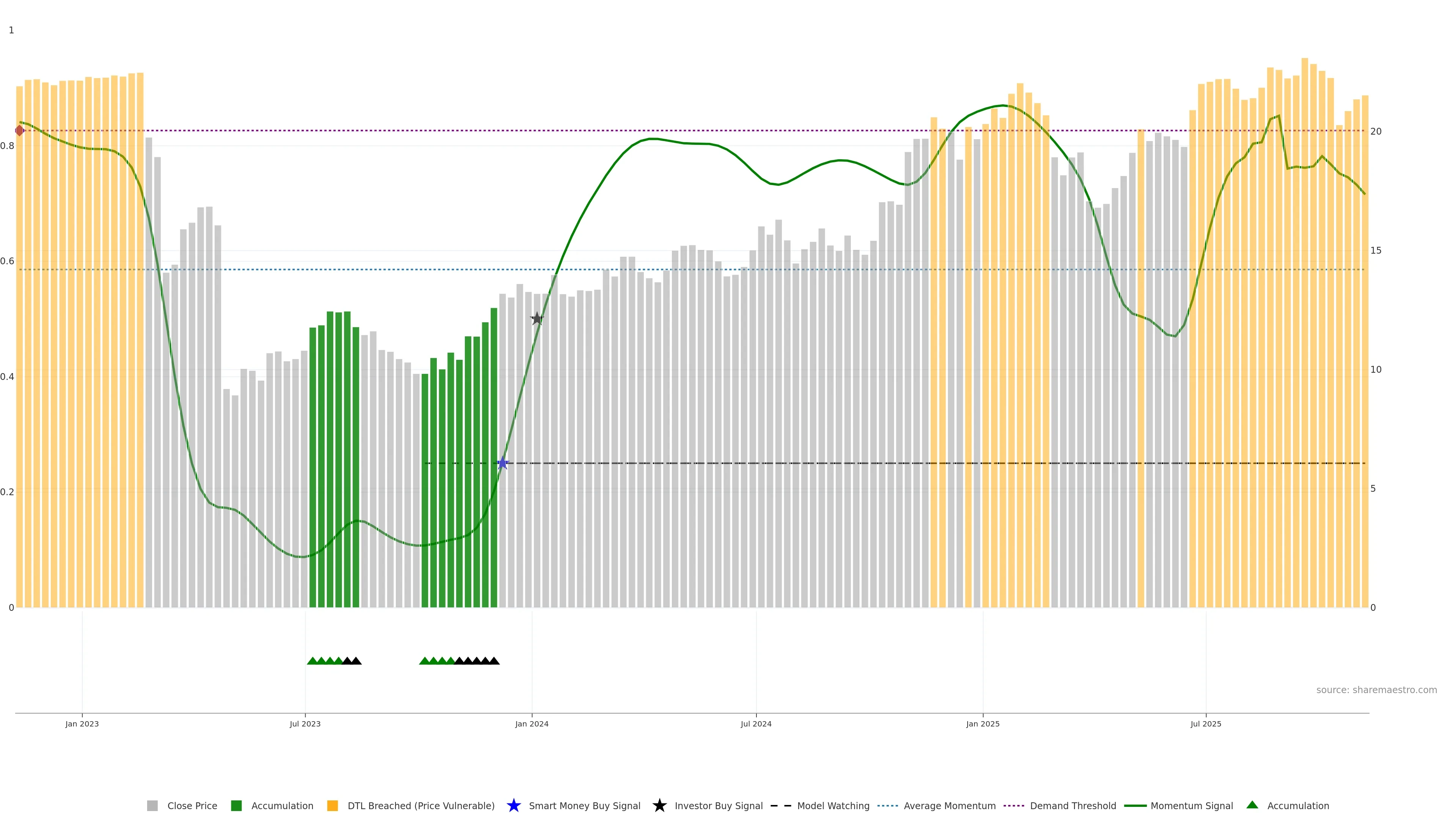Viewport: 1456px width, 819px height.
Task: Click the green Accumulation square legend swatch
Action: 236,805
